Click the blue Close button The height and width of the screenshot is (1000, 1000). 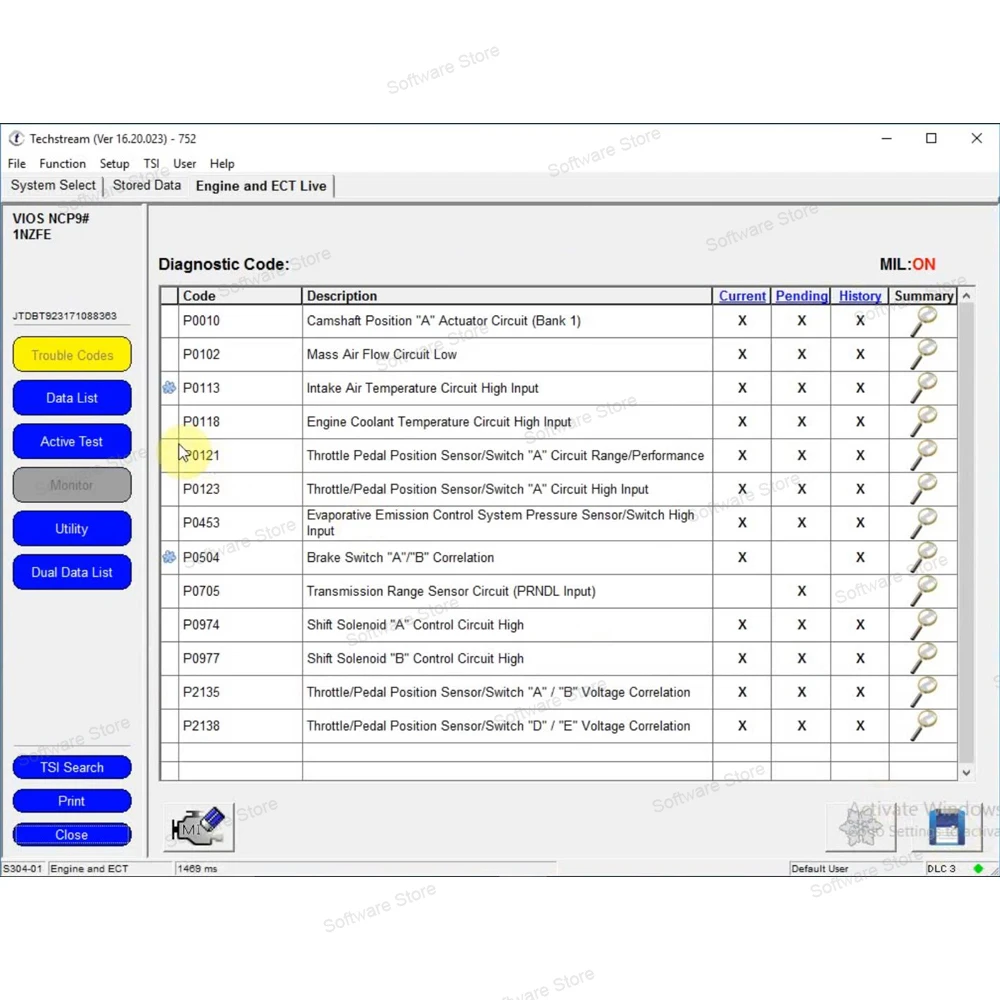72,835
